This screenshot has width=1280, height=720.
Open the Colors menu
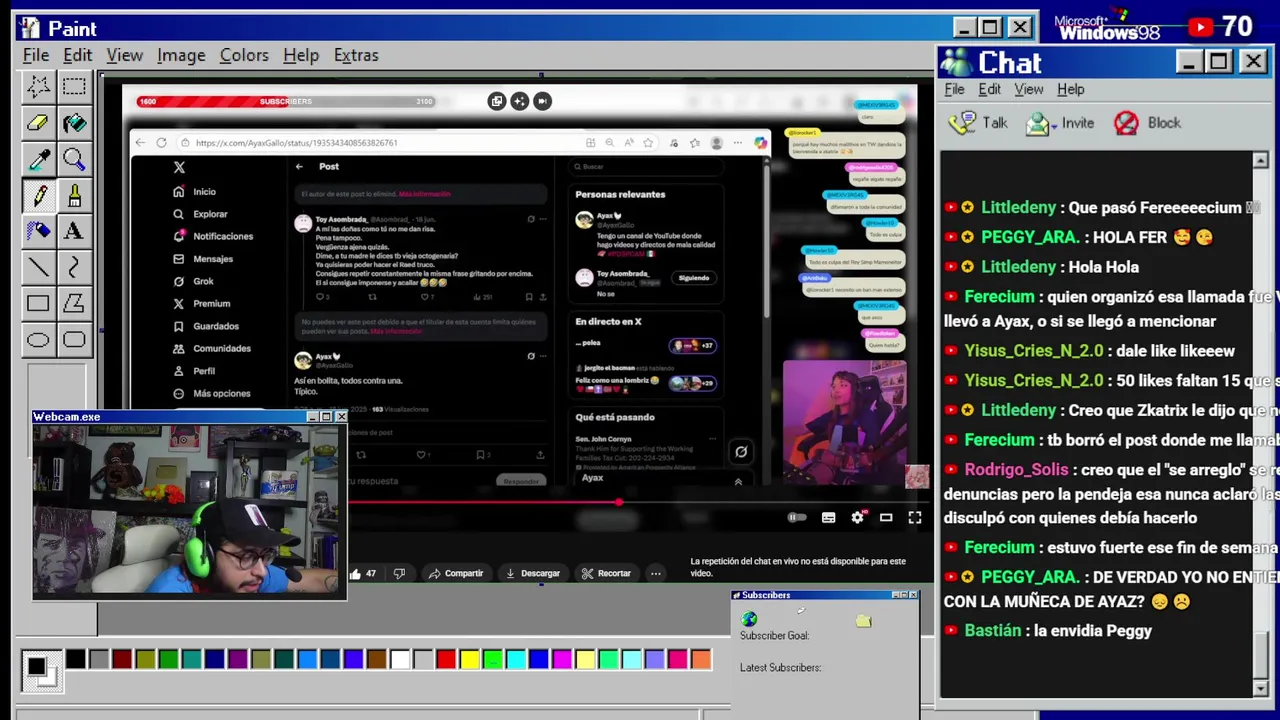pyautogui.click(x=244, y=55)
